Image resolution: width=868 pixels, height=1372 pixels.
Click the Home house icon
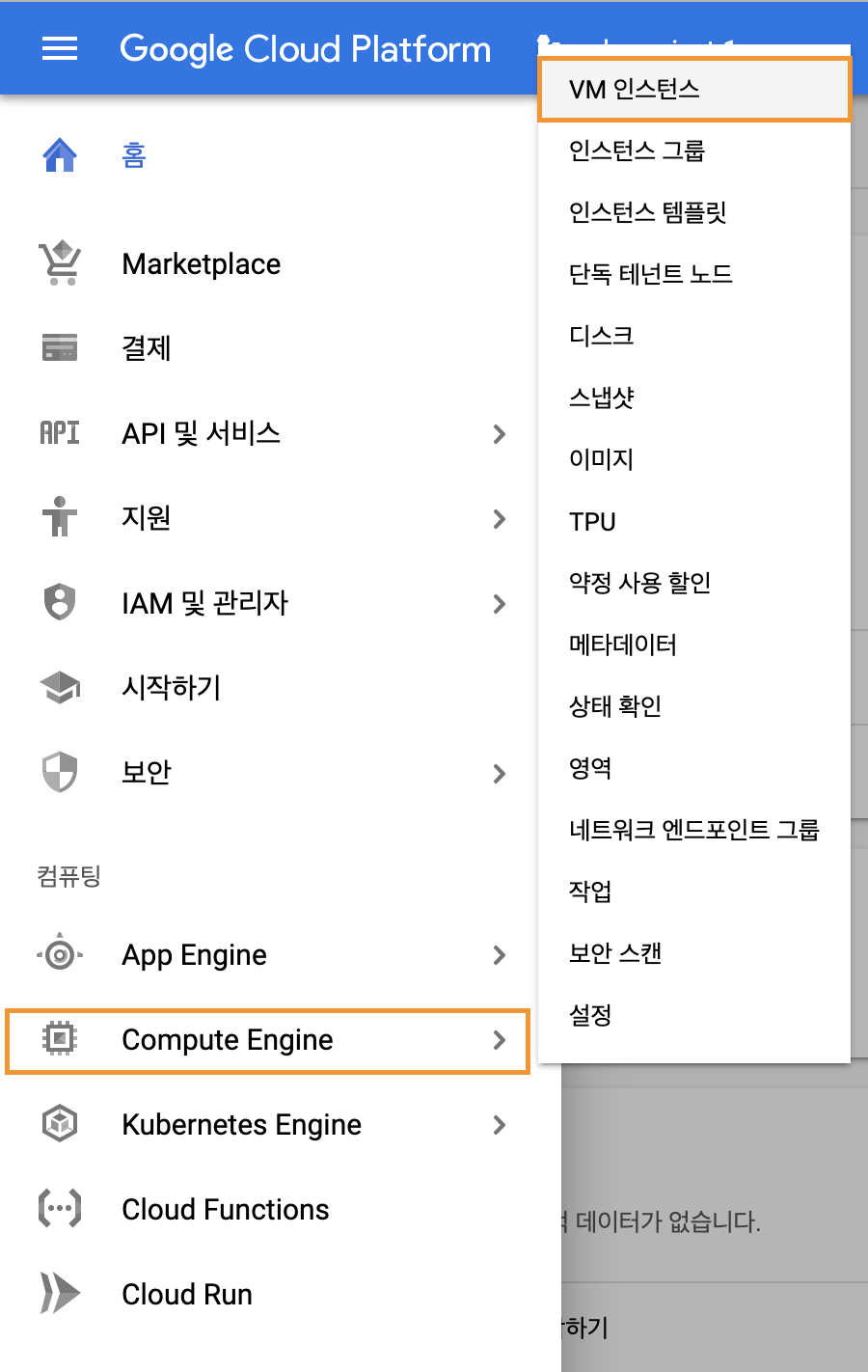click(x=60, y=154)
